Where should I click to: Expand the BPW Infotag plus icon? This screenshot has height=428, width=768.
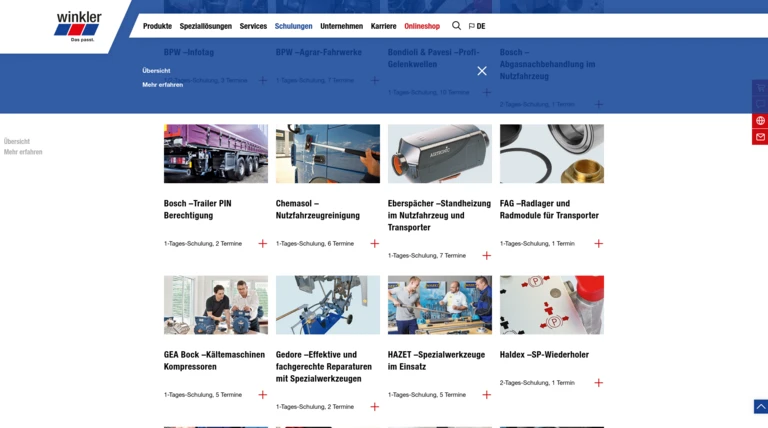tap(263, 80)
